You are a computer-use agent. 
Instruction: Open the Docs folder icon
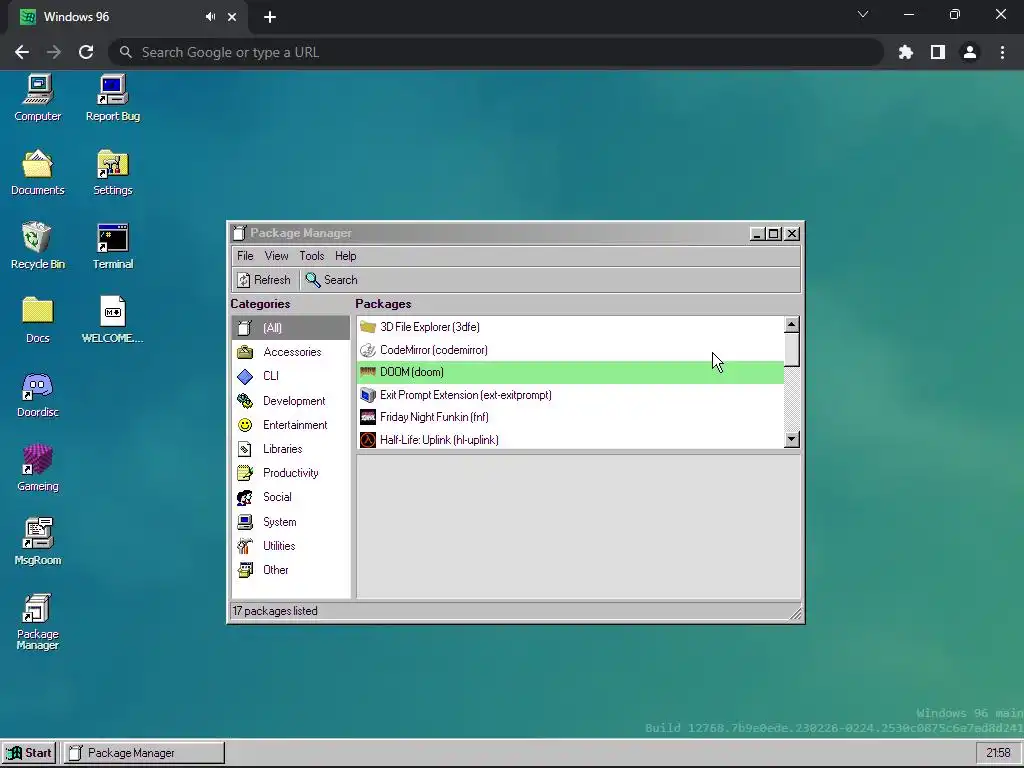coord(37,320)
